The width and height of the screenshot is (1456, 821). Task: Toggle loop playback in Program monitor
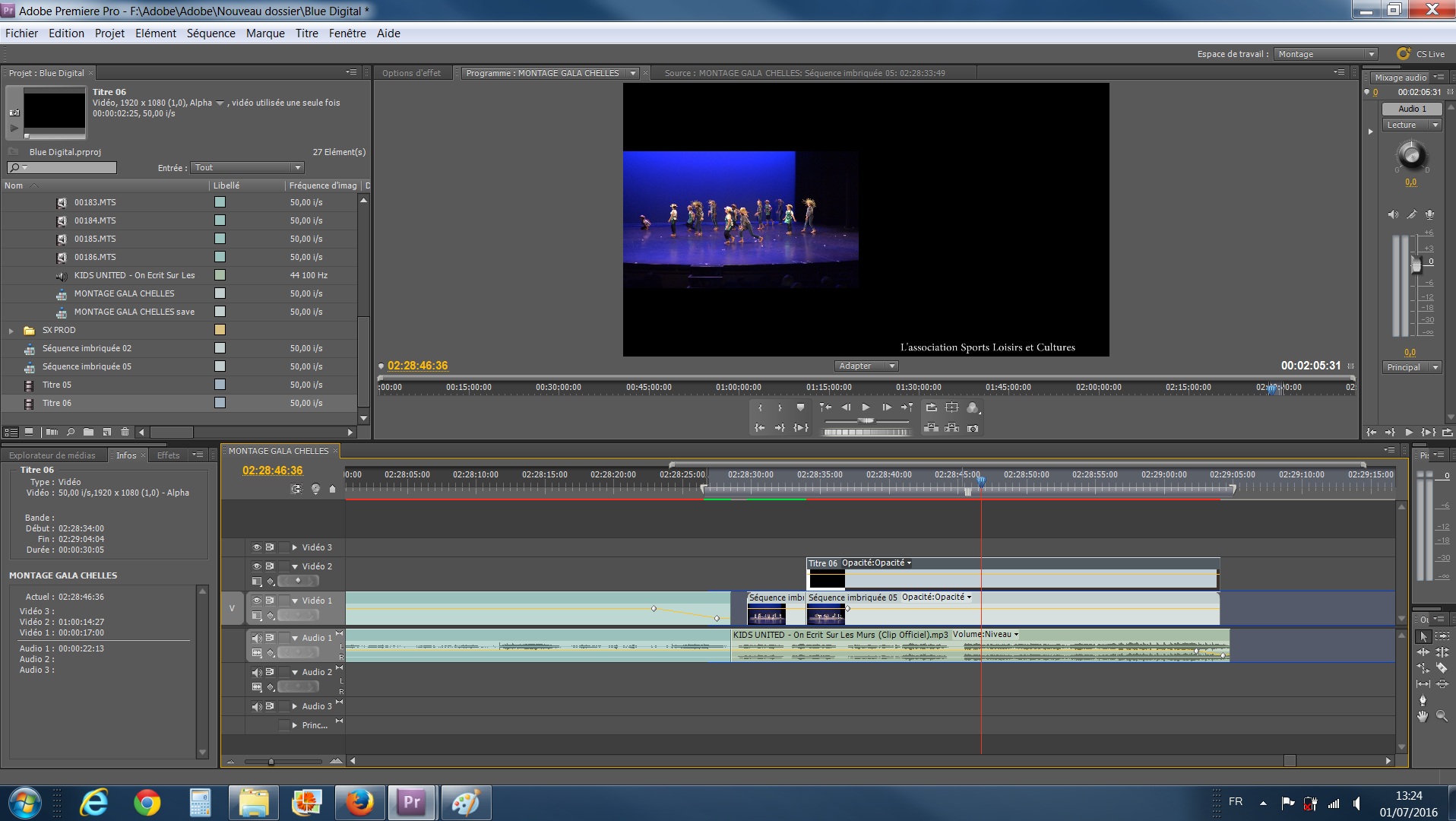[932, 407]
